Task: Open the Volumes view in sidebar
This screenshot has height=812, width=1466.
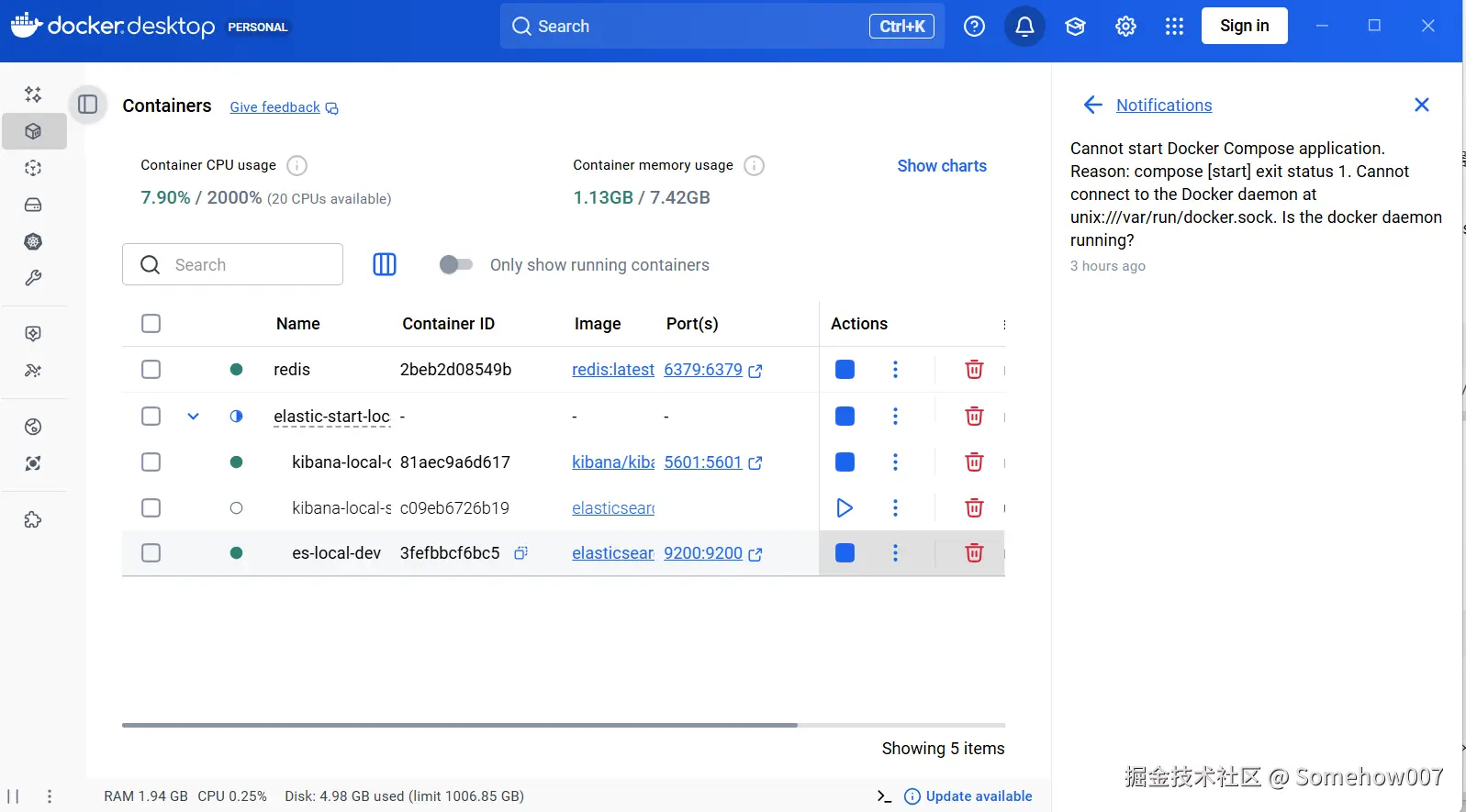Action: point(34,205)
